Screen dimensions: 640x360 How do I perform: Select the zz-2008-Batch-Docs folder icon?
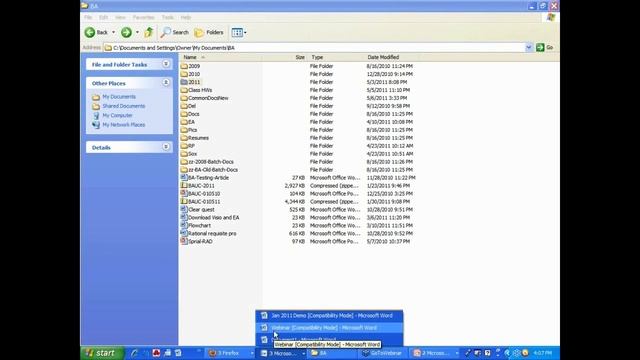(x=184, y=162)
